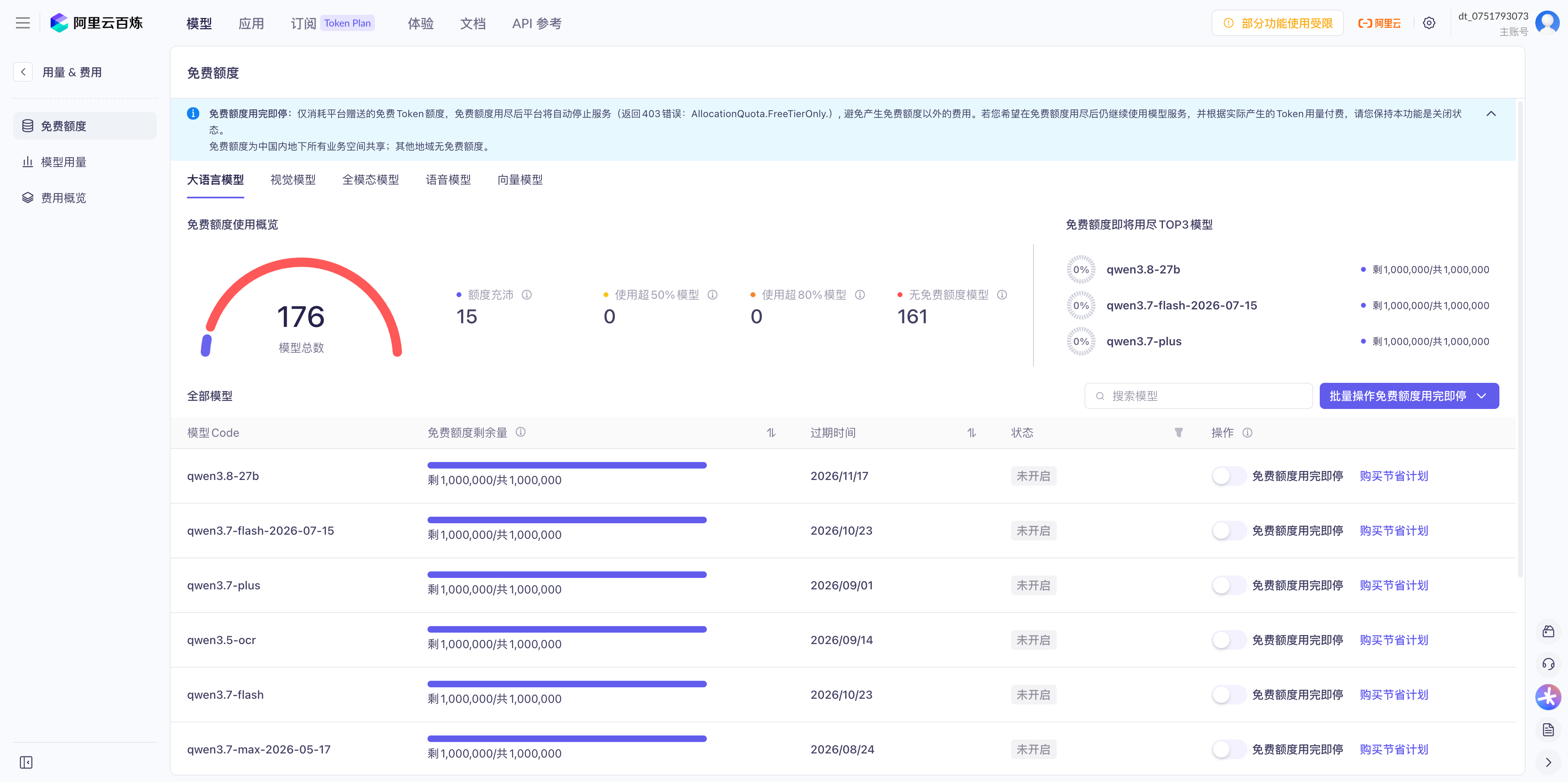Viewport: 1568px width, 782px height.
Task: Open the customer service headset icon
Action: [x=1548, y=664]
